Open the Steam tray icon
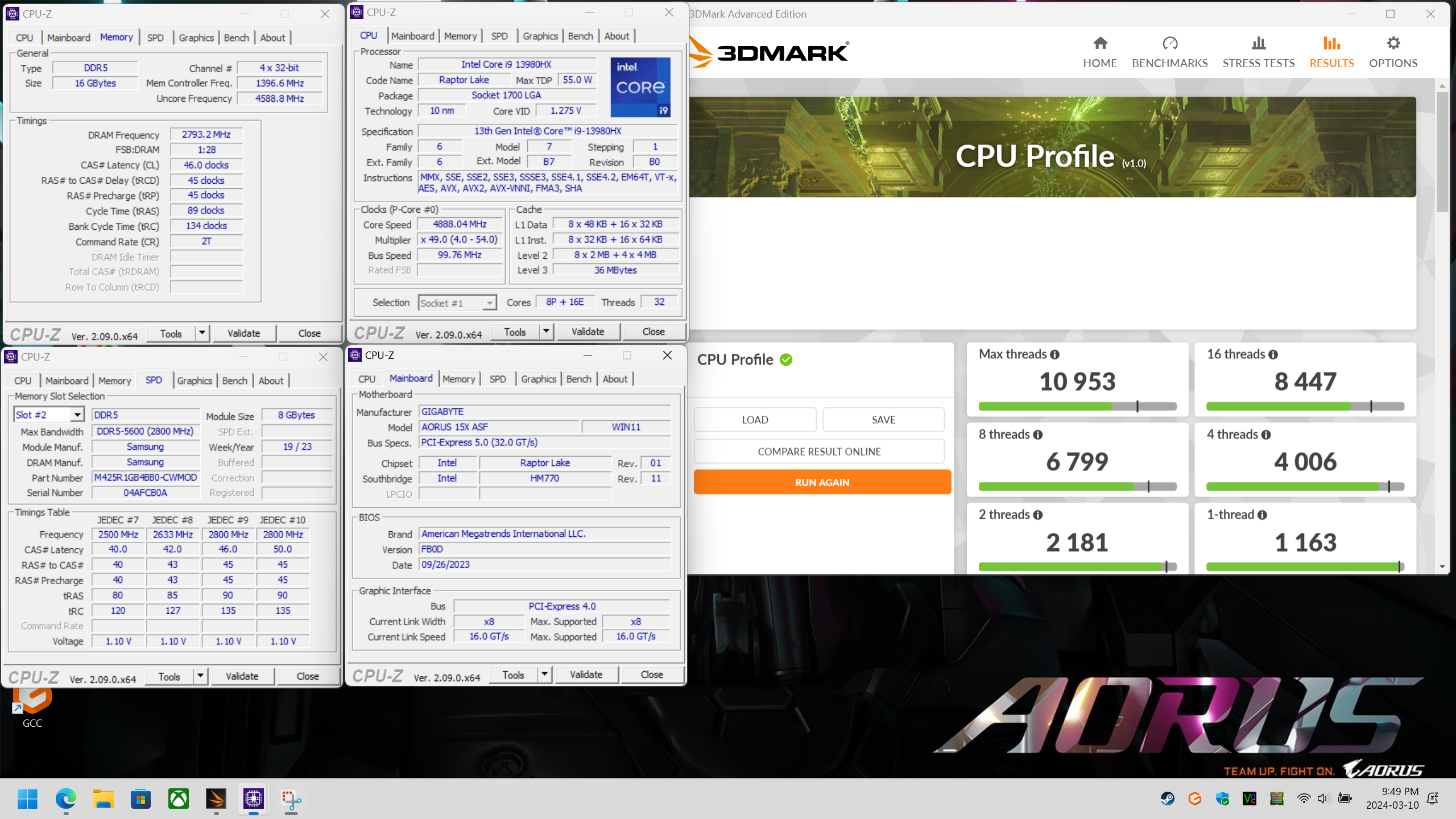The width and height of the screenshot is (1456, 819). coord(1168,799)
